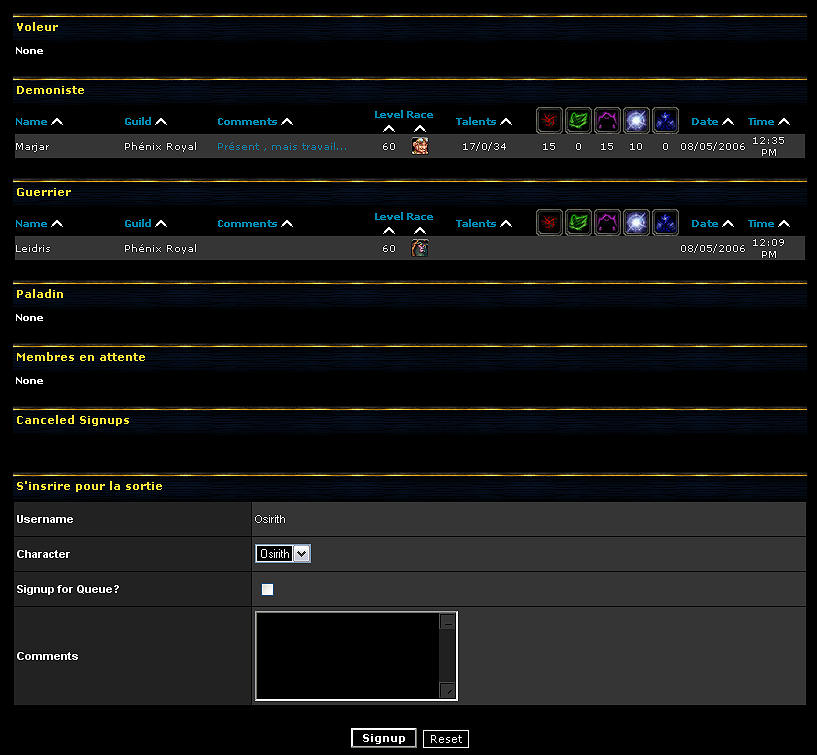Click red resistance icon in Demoniste table
Image resolution: width=817 pixels, height=755 pixels.
(549, 121)
